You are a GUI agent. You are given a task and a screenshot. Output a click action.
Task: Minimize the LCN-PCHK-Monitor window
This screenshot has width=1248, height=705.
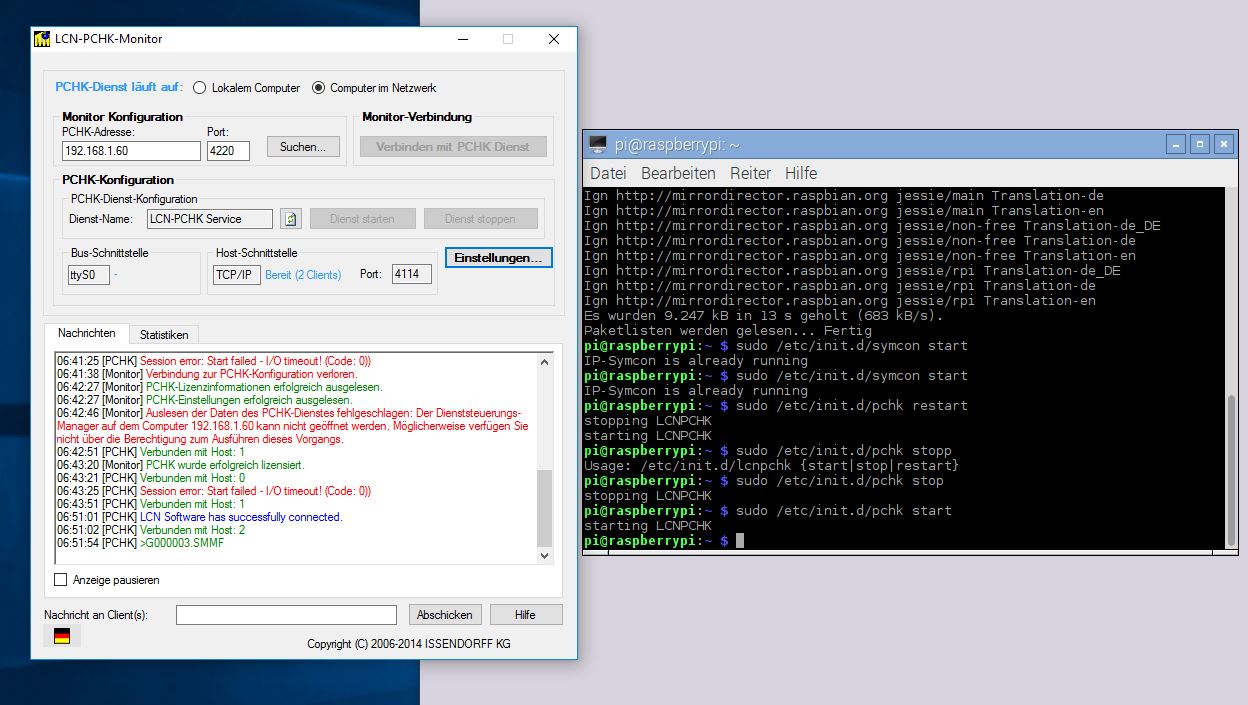tap(463, 39)
